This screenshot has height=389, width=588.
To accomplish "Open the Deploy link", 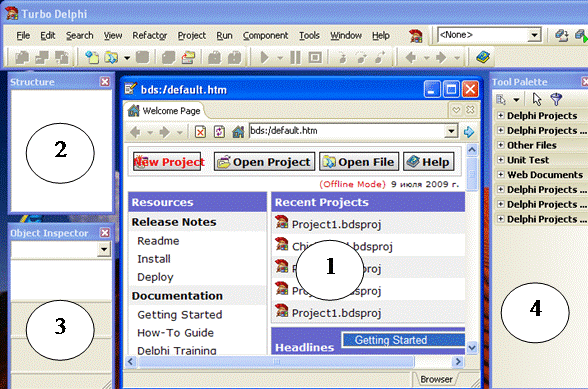I will click(x=155, y=277).
